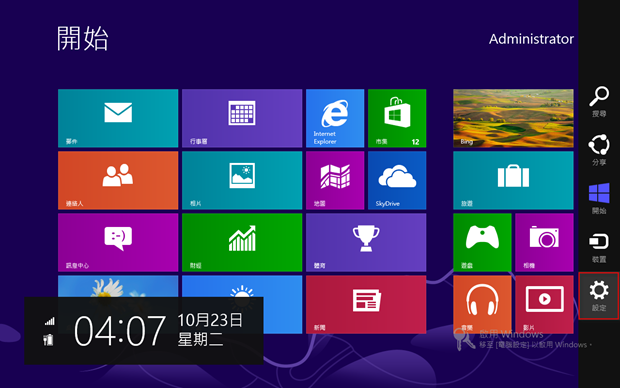The height and width of the screenshot is (388, 620).
Task: Open the 訊息中心 Messaging tile
Action: (118, 242)
